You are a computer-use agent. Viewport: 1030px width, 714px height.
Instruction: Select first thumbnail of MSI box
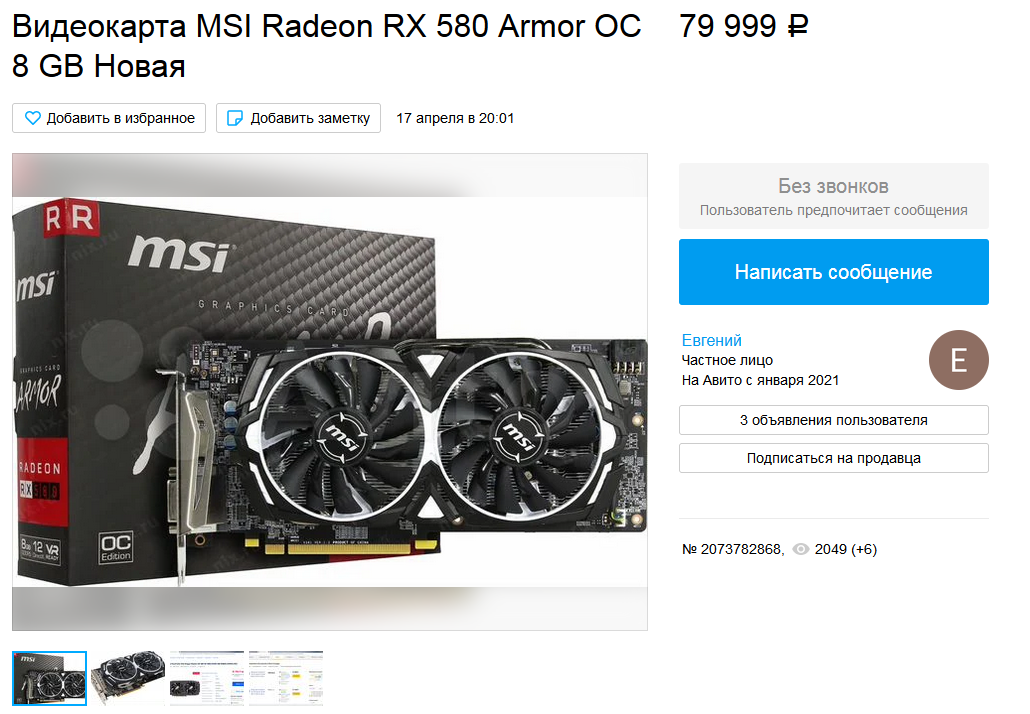click(x=49, y=679)
